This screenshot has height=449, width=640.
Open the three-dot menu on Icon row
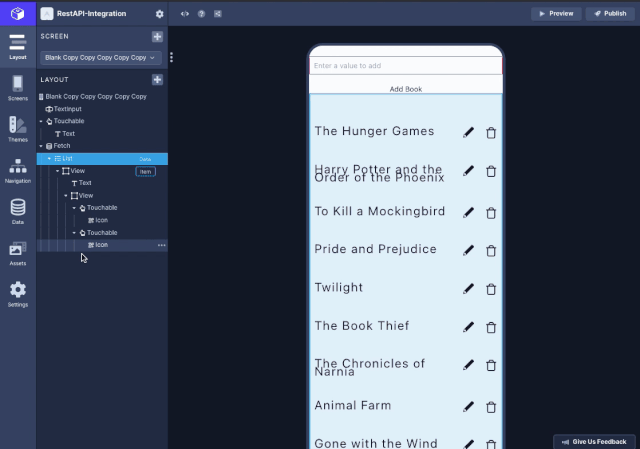click(x=162, y=245)
